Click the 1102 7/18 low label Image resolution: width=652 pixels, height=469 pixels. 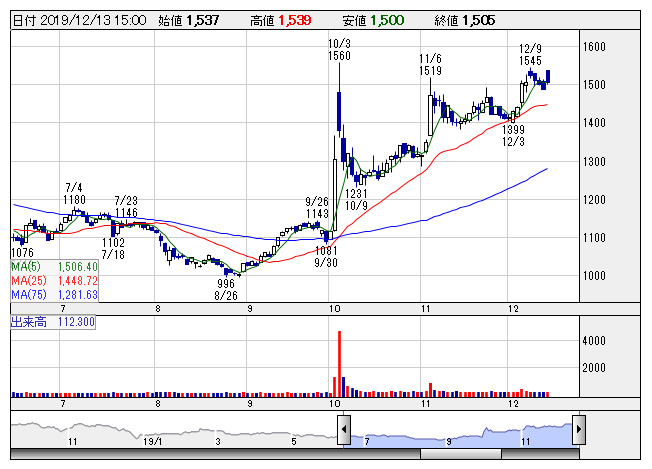click(x=113, y=248)
